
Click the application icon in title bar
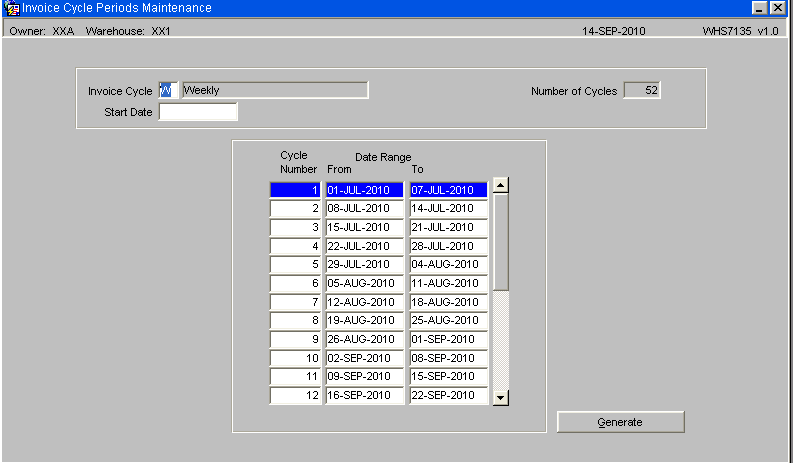[x=11, y=8]
